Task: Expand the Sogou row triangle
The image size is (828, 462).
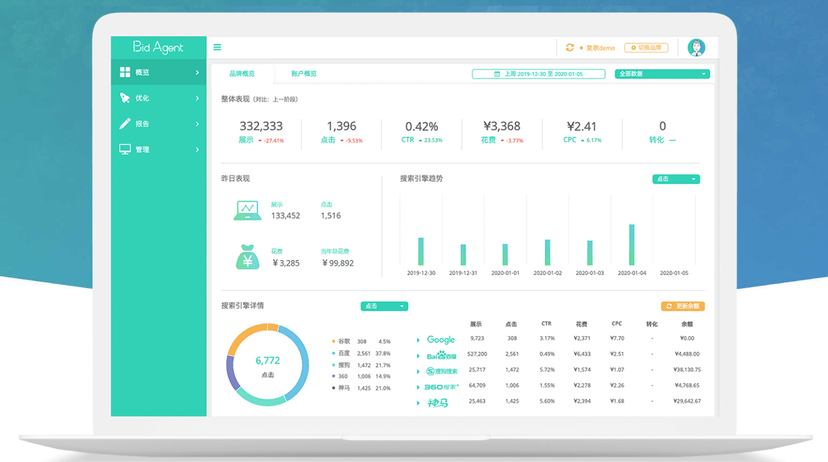Action: coord(418,372)
